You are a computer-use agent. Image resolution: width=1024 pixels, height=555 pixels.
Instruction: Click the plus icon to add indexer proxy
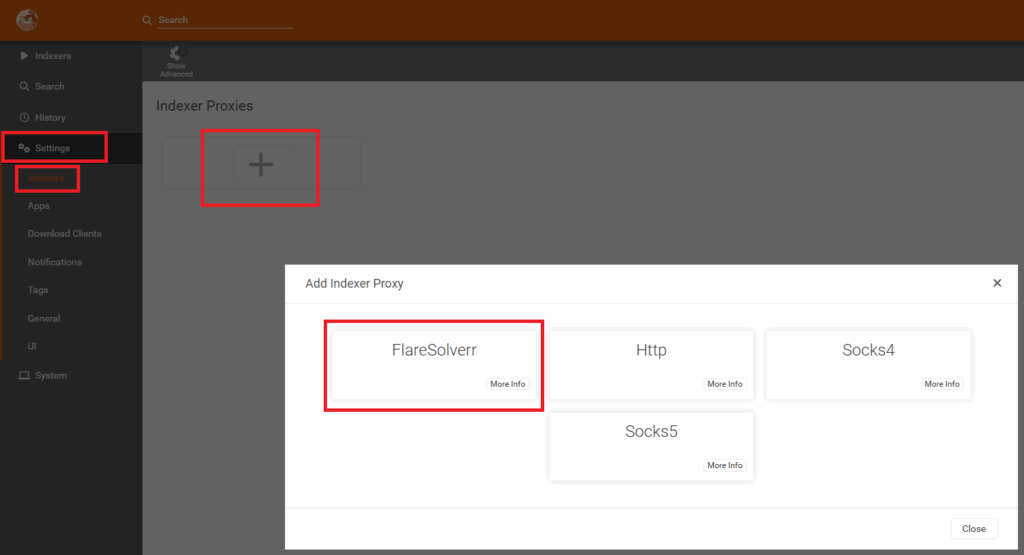point(261,164)
